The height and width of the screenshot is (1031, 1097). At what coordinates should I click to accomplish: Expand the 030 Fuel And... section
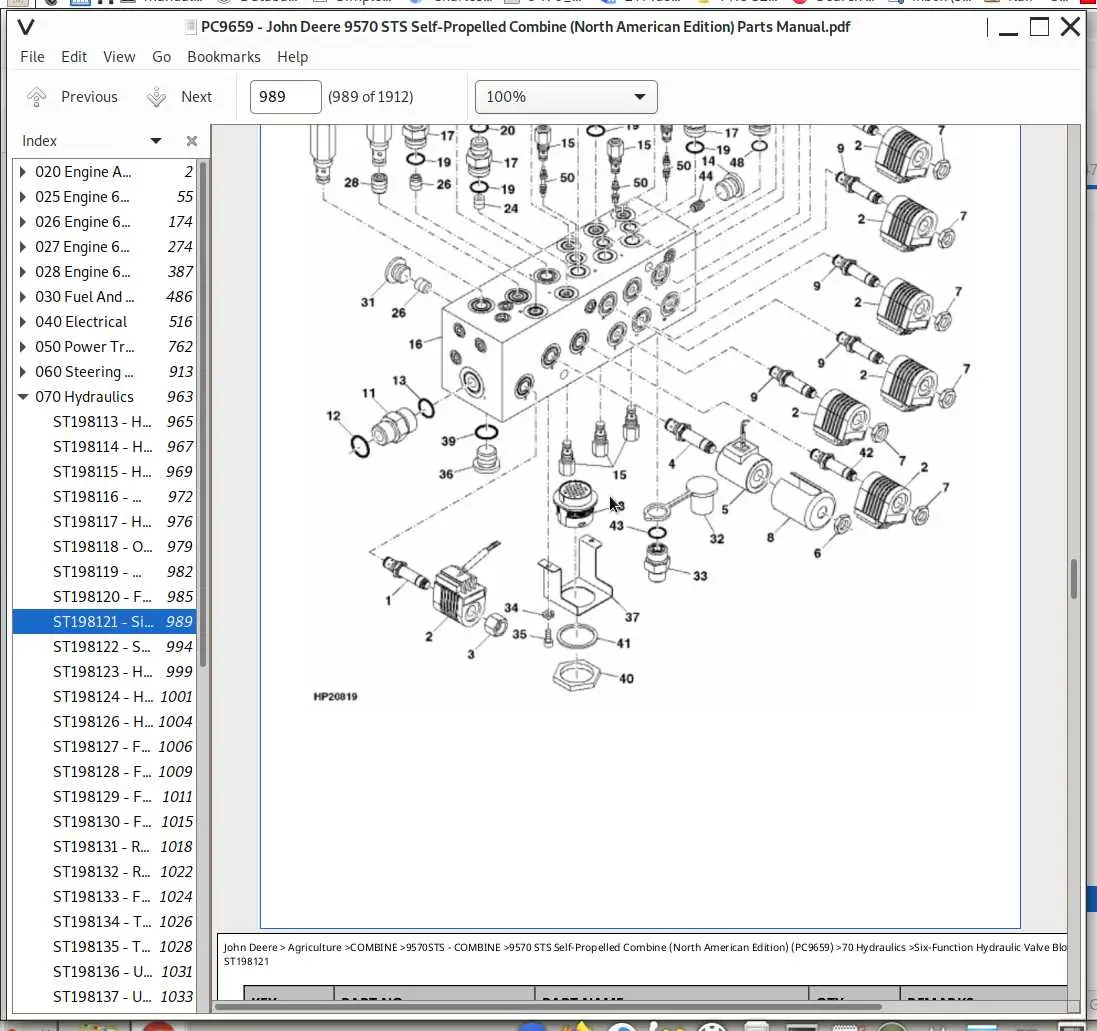coord(22,297)
